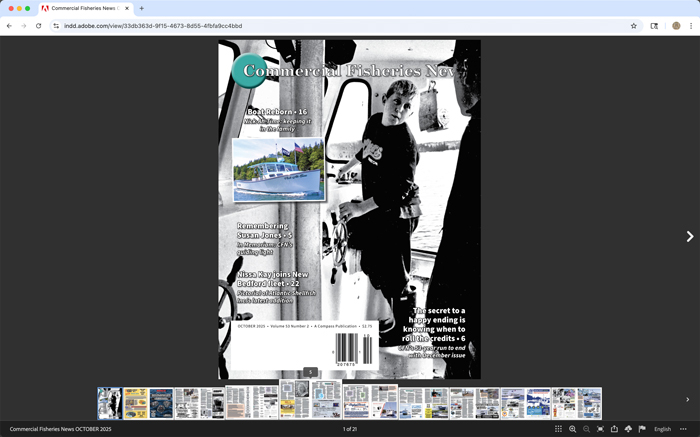Zoom in on the magazine page
Screen dimensions: 700x437
coord(572,429)
